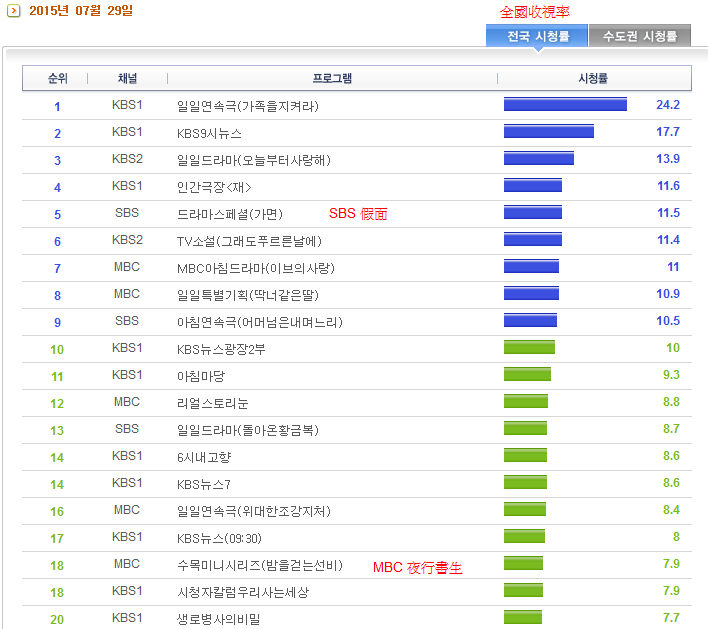Select program MBC아침드라마(이브의사랑)
This screenshot has height=629, width=708.
(x=256, y=268)
